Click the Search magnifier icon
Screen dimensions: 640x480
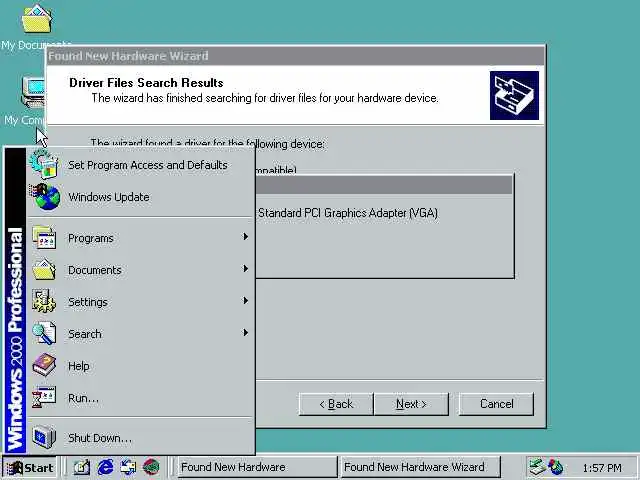click(x=44, y=333)
